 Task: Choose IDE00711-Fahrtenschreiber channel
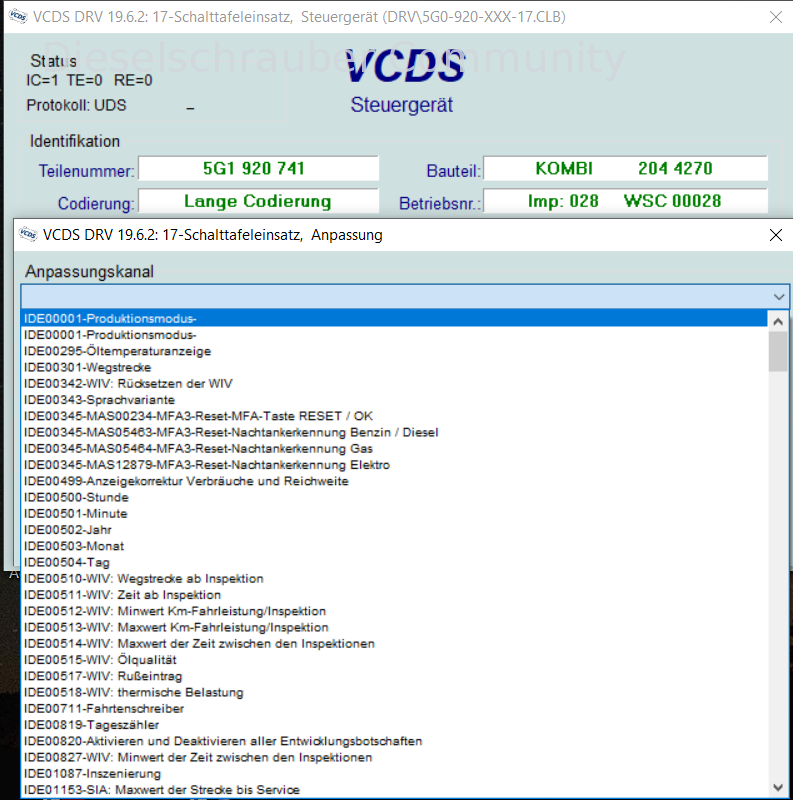tap(394, 709)
